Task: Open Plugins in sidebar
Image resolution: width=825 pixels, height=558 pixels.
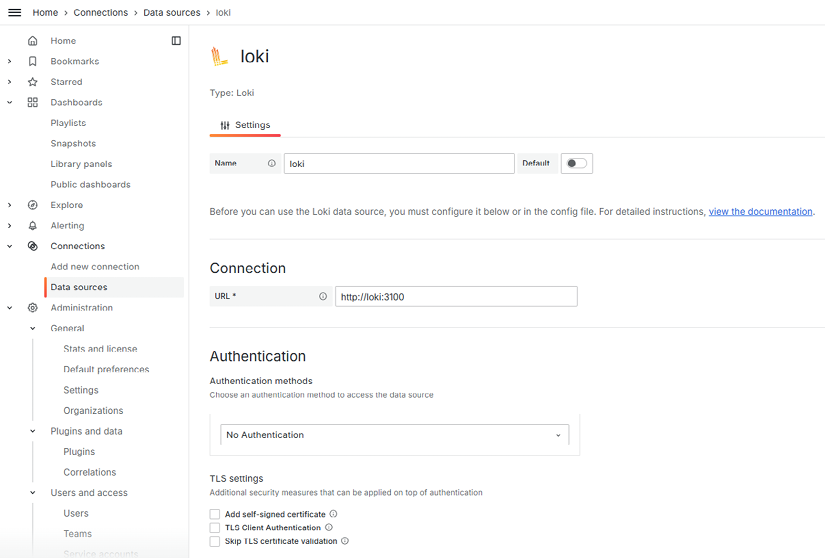Action: coord(79,451)
